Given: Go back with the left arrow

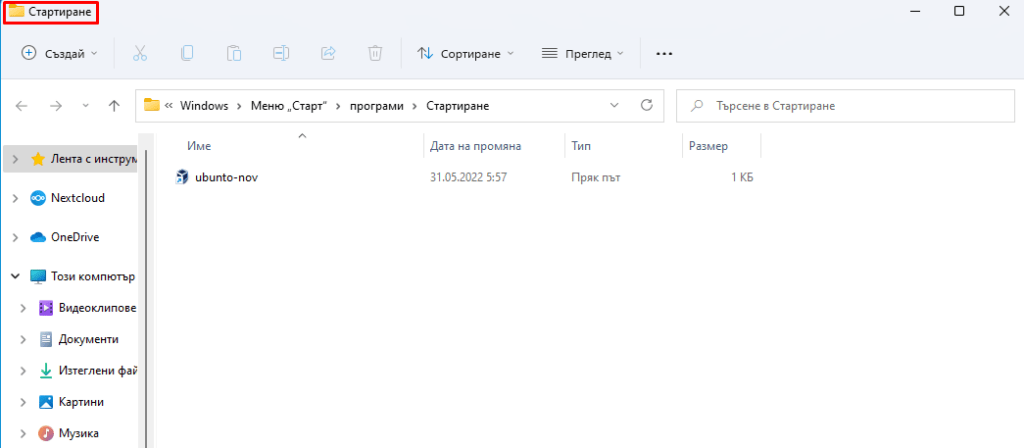Looking at the screenshot, I should 21,106.
